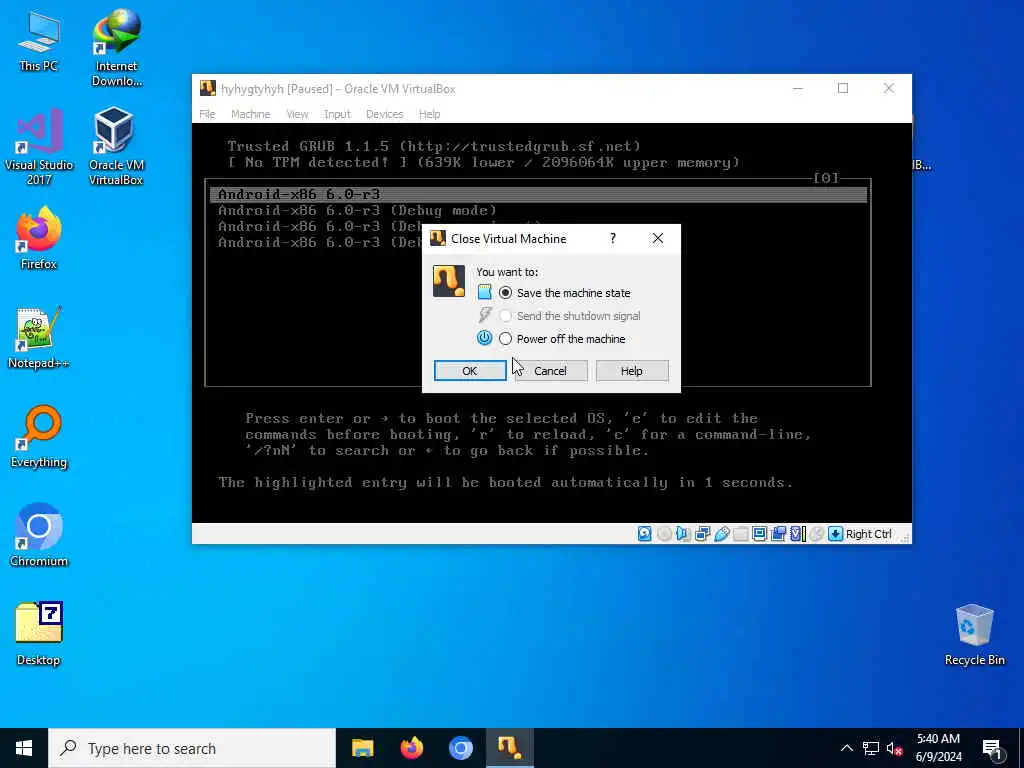Select Notepad++ desktop shortcut
1024x768 pixels.
point(38,338)
